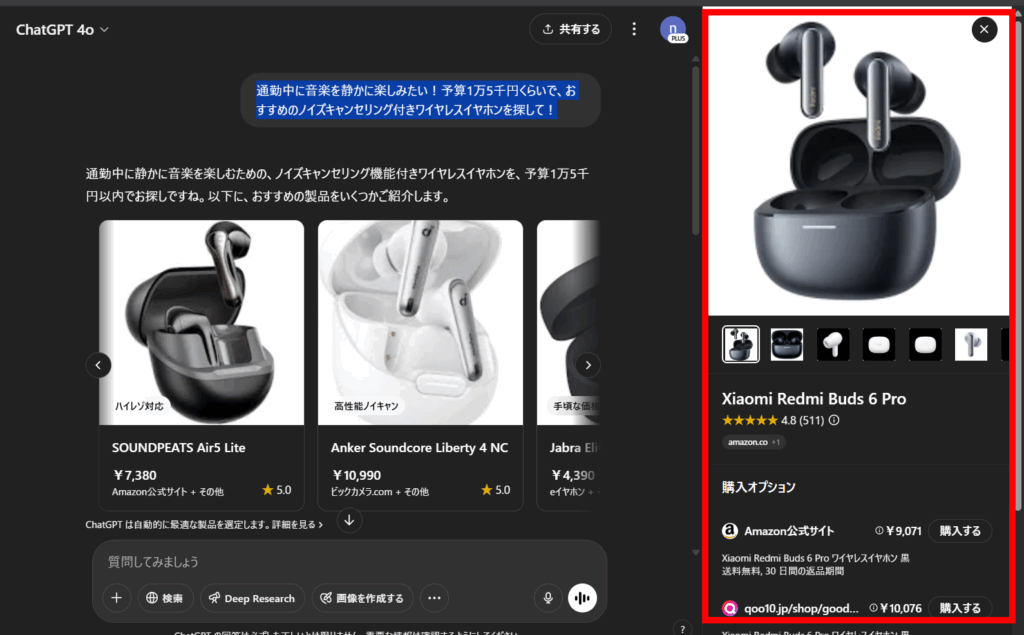Click the Amazon公式サイト + その他 seller text on SOUNDPEATS card
The height and width of the screenshot is (635, 1024).
point(168,492)
